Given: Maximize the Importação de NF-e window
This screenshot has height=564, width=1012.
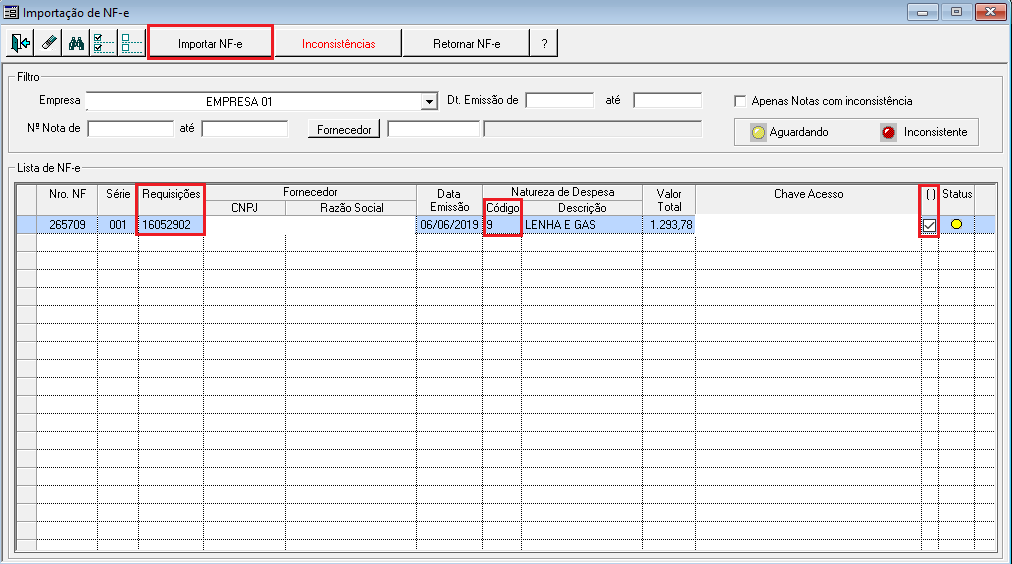Looking at the screenshot, I should [956, 12].
